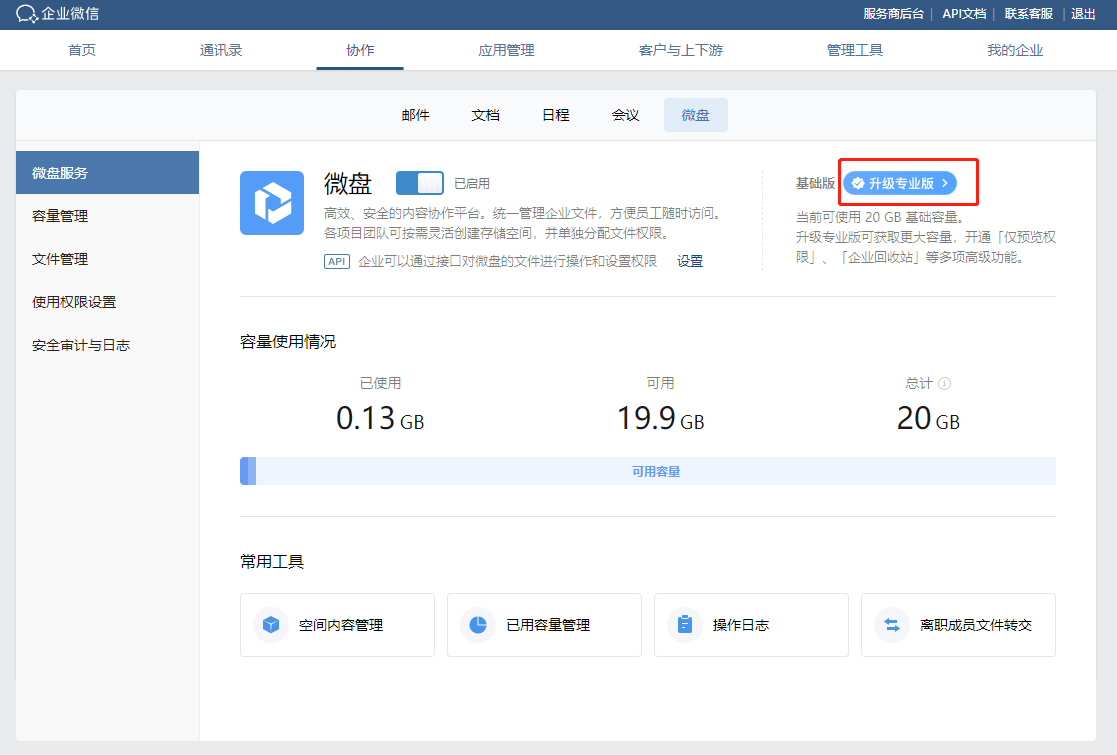1117x755 pixels.
Task: Click the 空间内容管理 cube icon
Action: [271, 625]
